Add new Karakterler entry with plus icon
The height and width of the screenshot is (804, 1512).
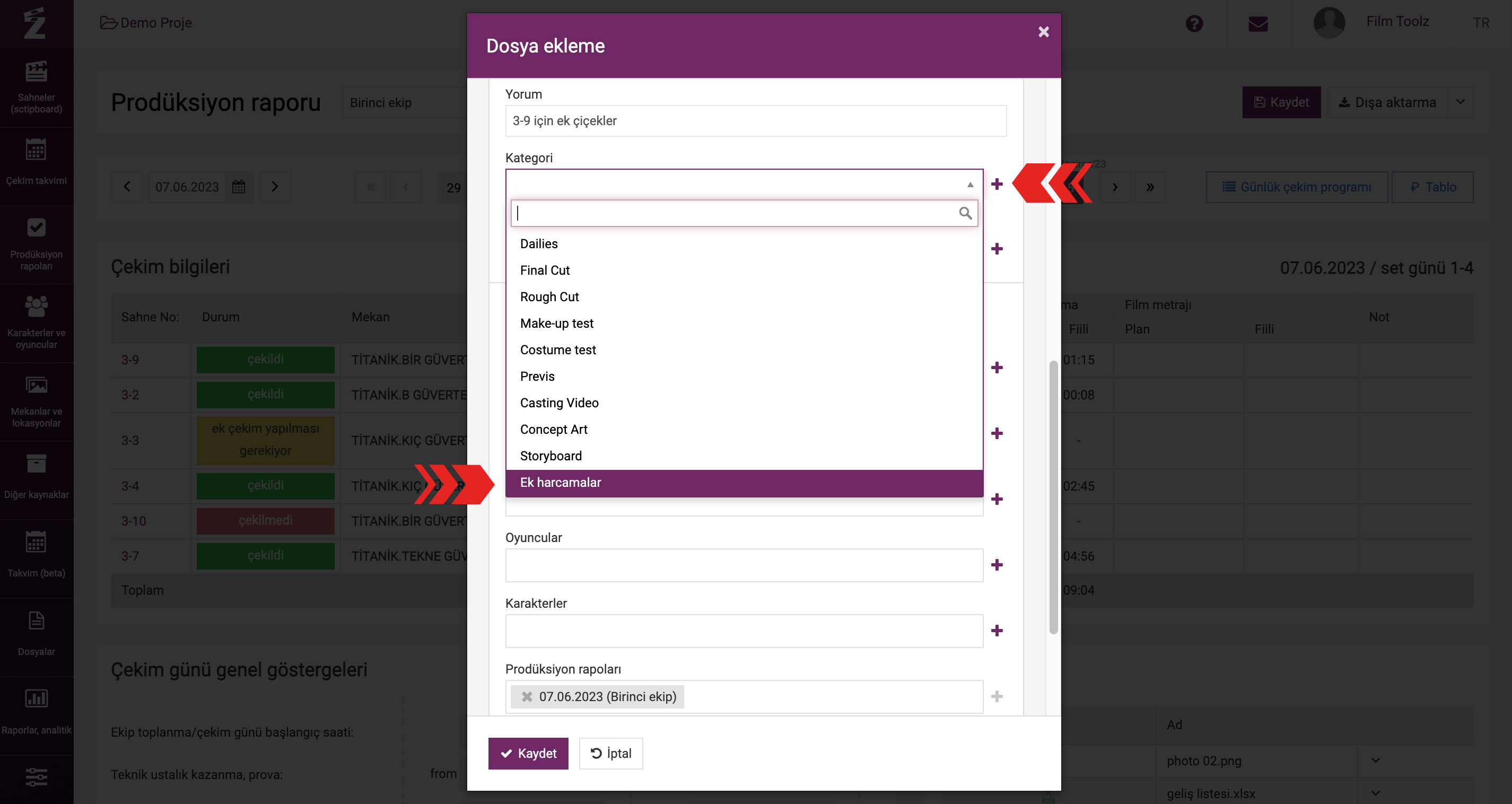point(997,630)
